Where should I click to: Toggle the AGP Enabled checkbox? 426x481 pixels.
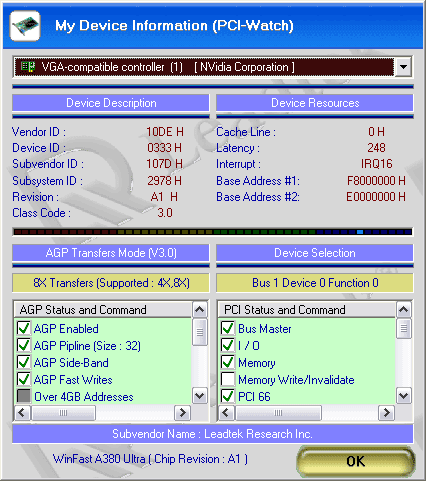(x=24, y=328)
